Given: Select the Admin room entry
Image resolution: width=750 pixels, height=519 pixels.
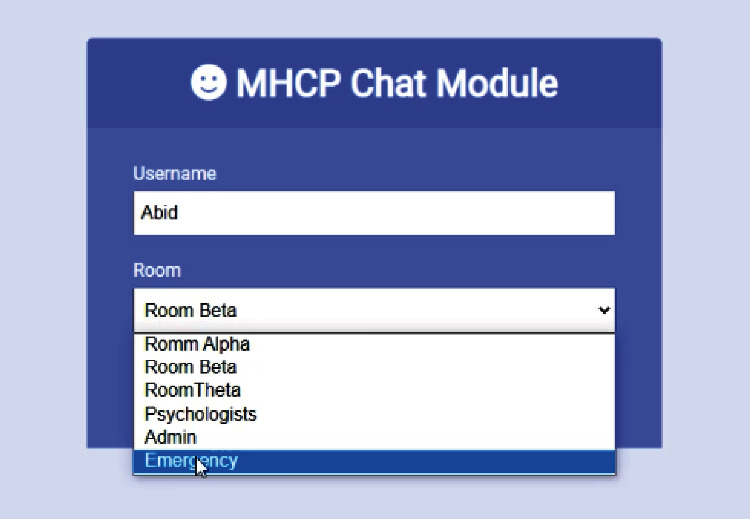Looking at the screenshot, I should point(375,437).
